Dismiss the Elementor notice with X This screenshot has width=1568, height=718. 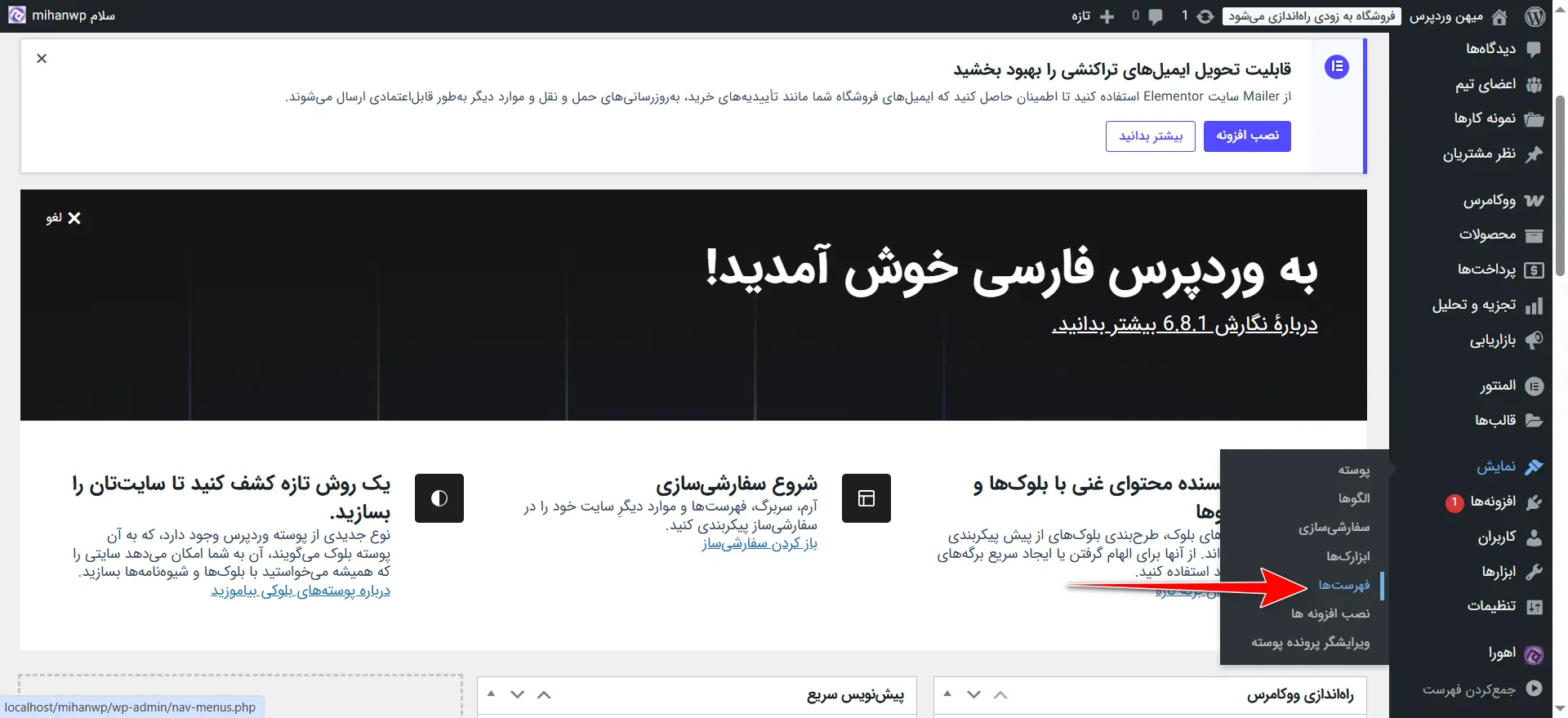pyautogui.click(x=42, y=58)
